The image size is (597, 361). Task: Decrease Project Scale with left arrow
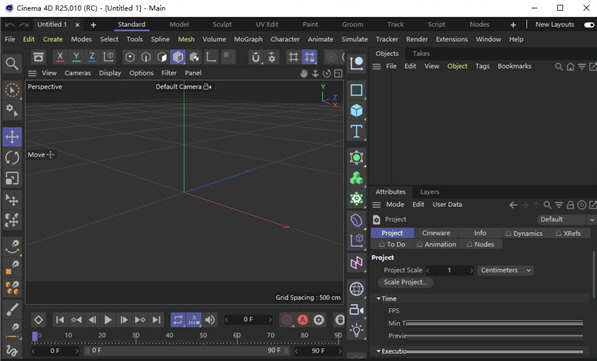pos(428,270)
